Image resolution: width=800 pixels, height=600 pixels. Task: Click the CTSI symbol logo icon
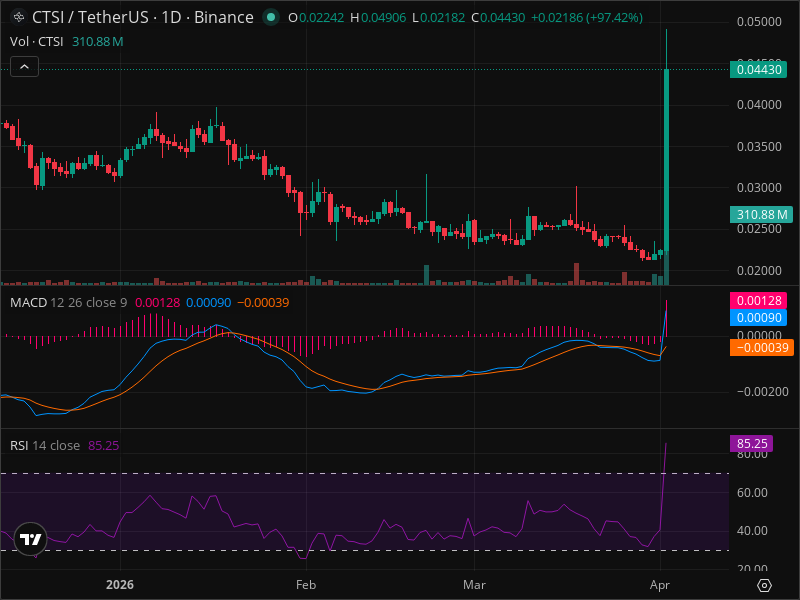[x=19, y=17]
